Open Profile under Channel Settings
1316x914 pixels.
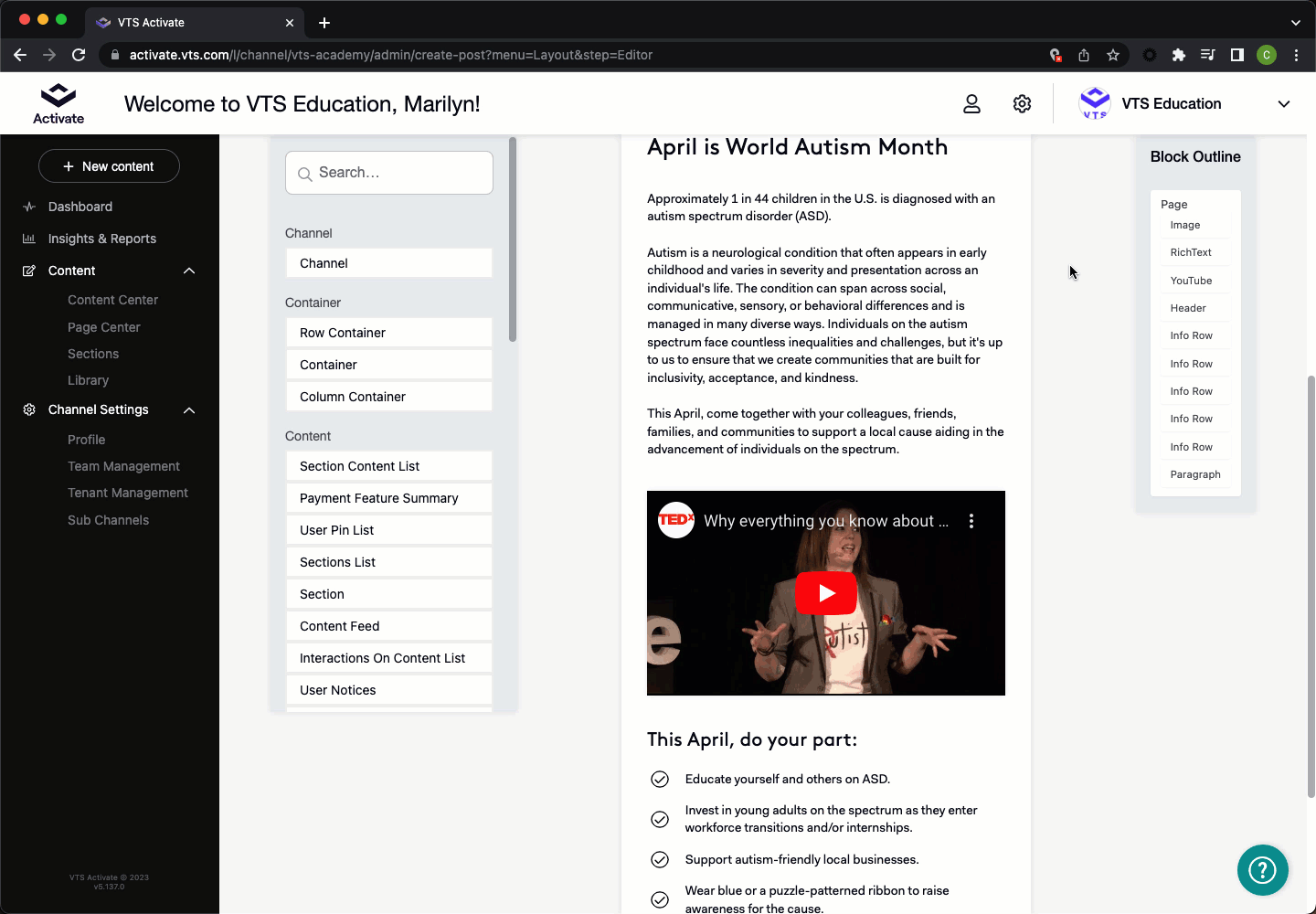(x=86, y=440)
